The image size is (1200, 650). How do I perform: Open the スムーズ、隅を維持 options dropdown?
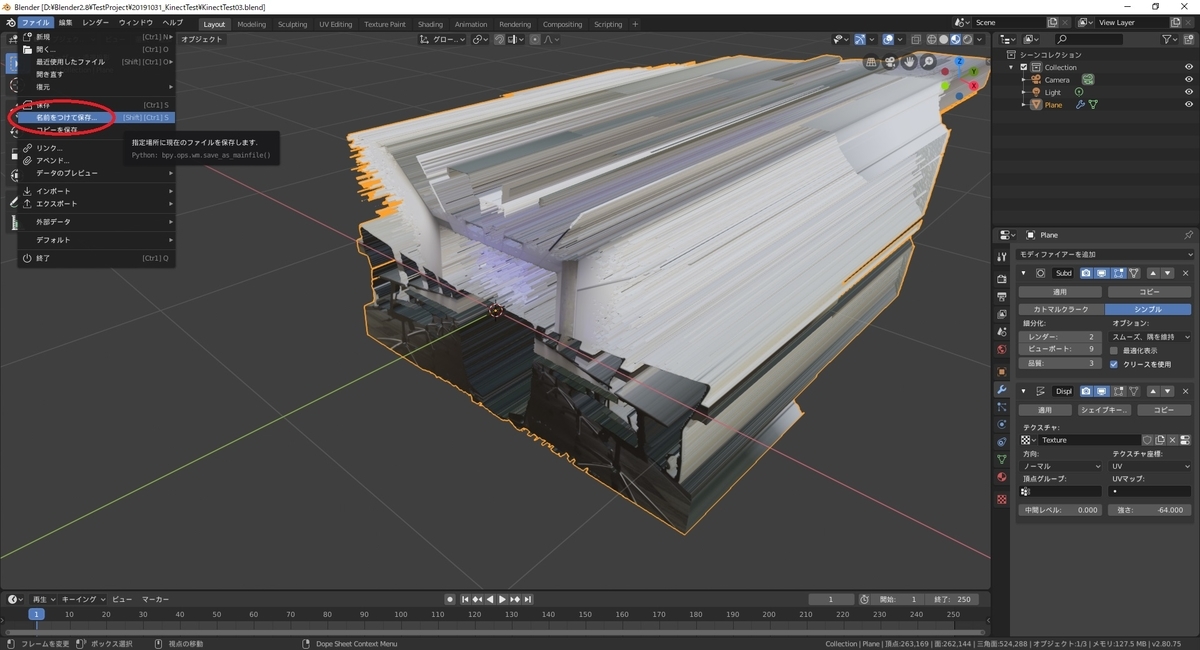point(1151,337)
